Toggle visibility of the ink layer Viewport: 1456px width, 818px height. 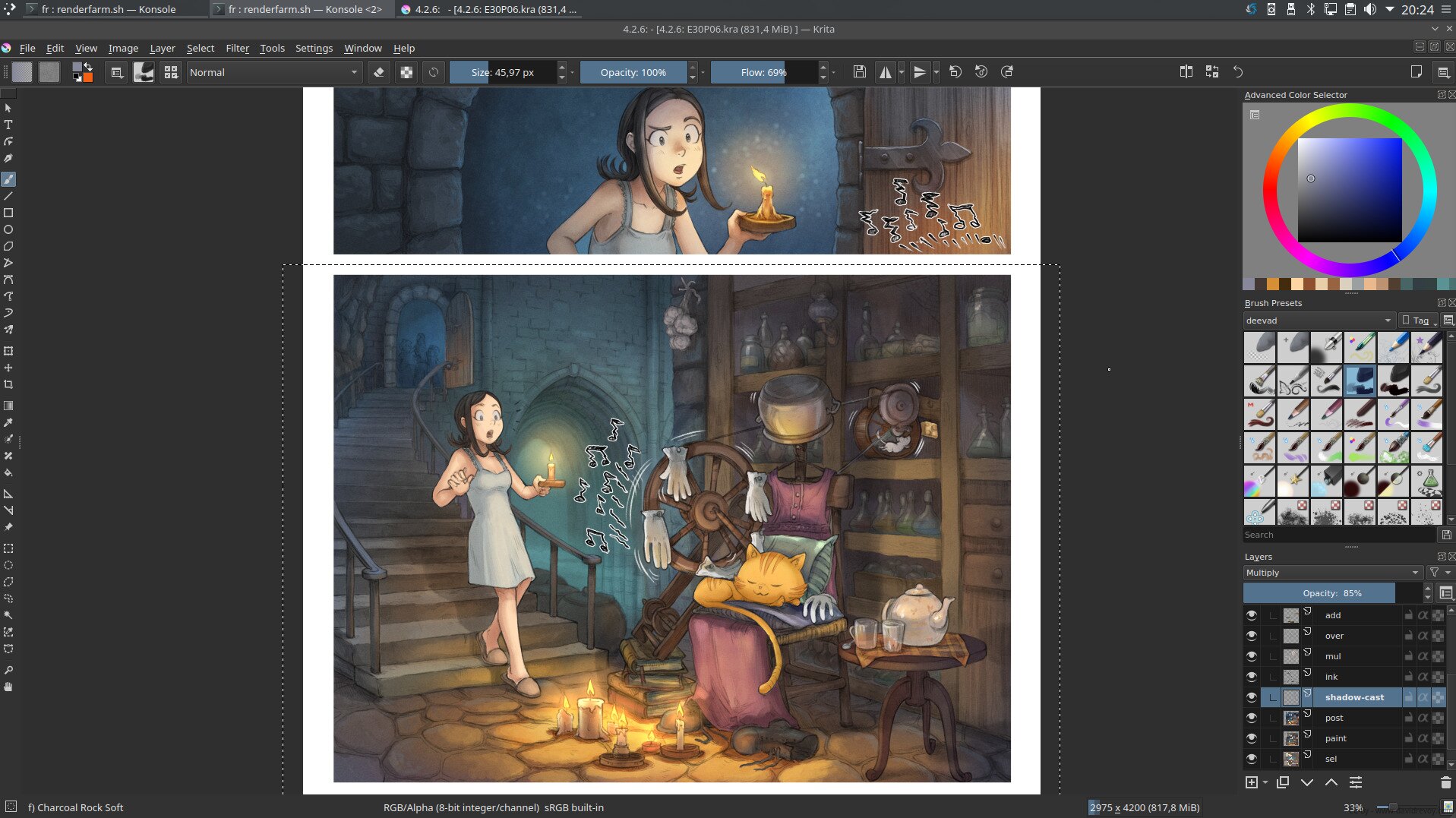pyautogui.click(x=1251, y=677)
